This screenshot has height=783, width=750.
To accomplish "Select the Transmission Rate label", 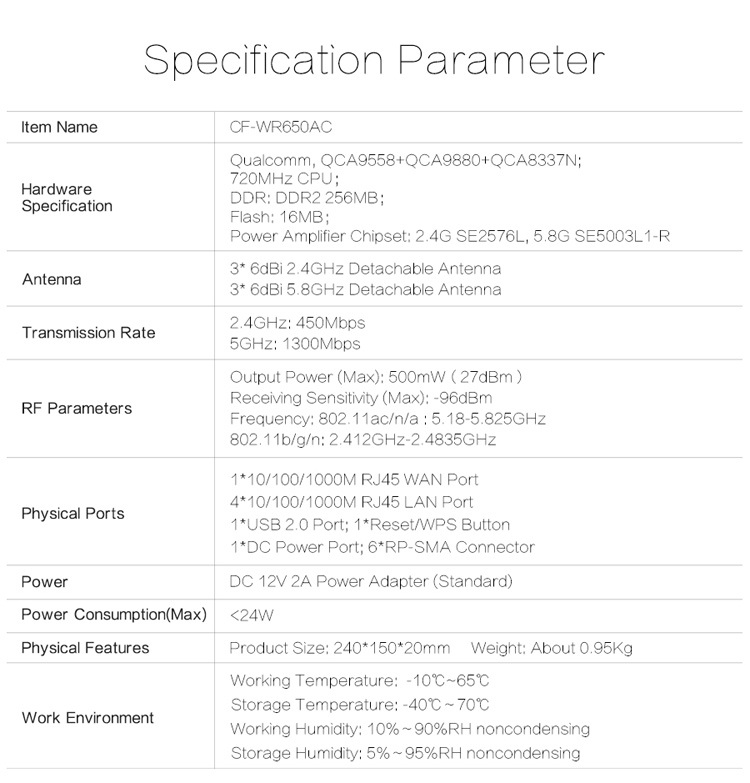I will [89, 333].
